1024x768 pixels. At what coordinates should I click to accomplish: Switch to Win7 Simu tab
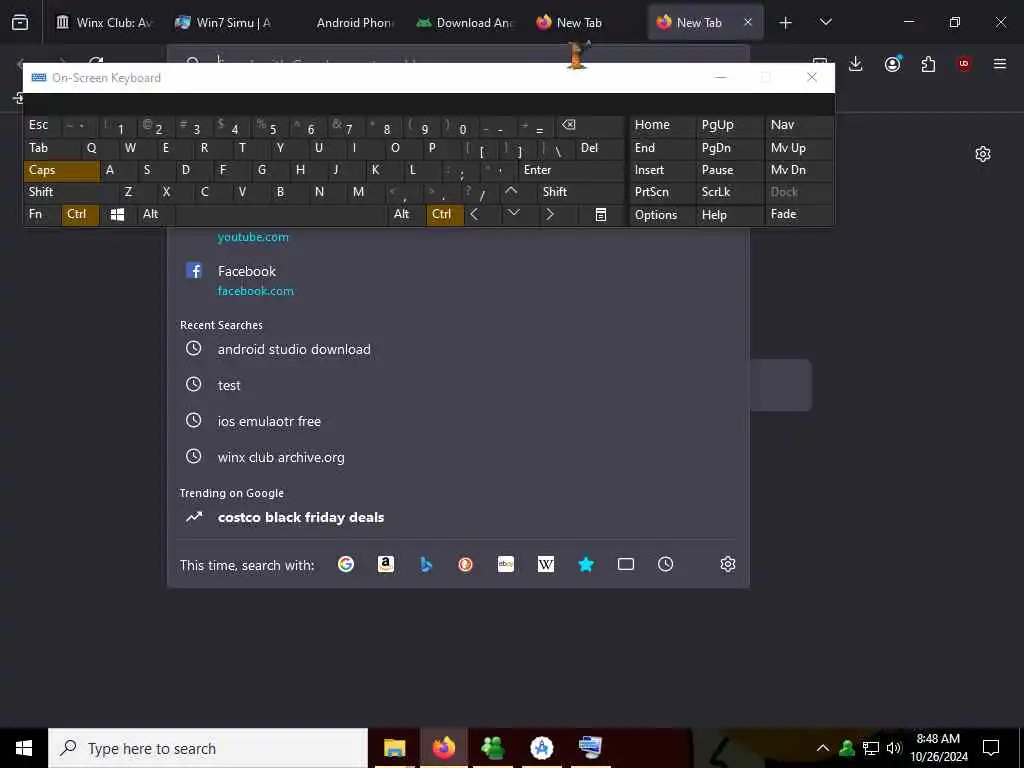tap(224, 23)
